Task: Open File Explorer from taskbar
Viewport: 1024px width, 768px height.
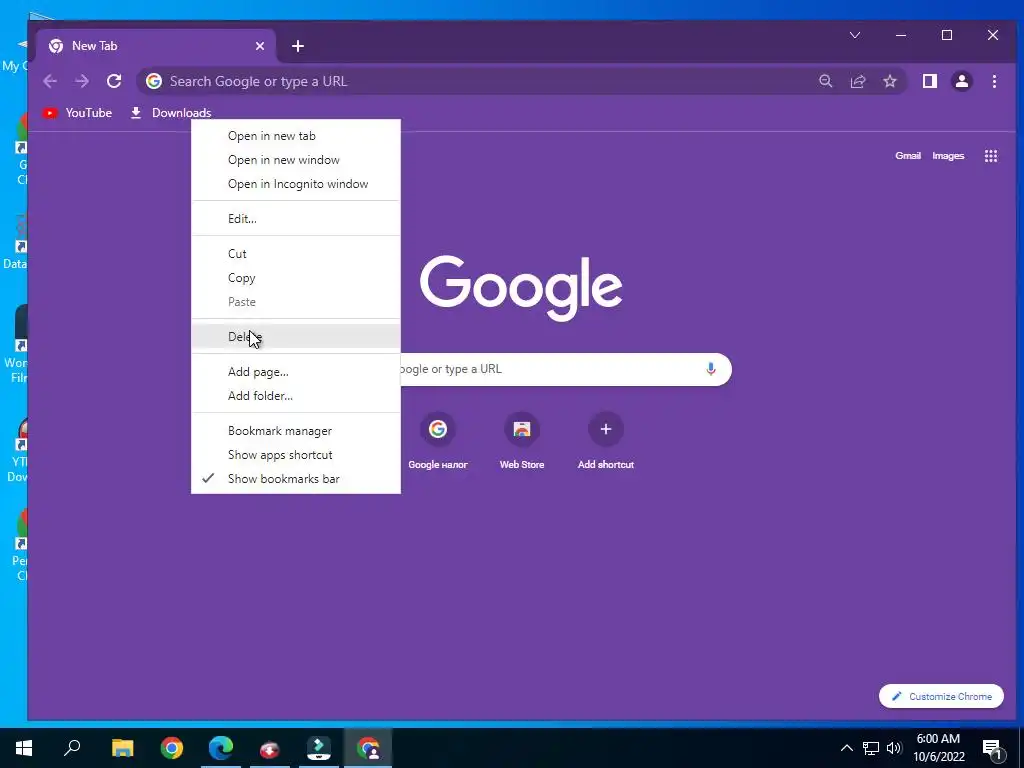Action: point(122,748)
